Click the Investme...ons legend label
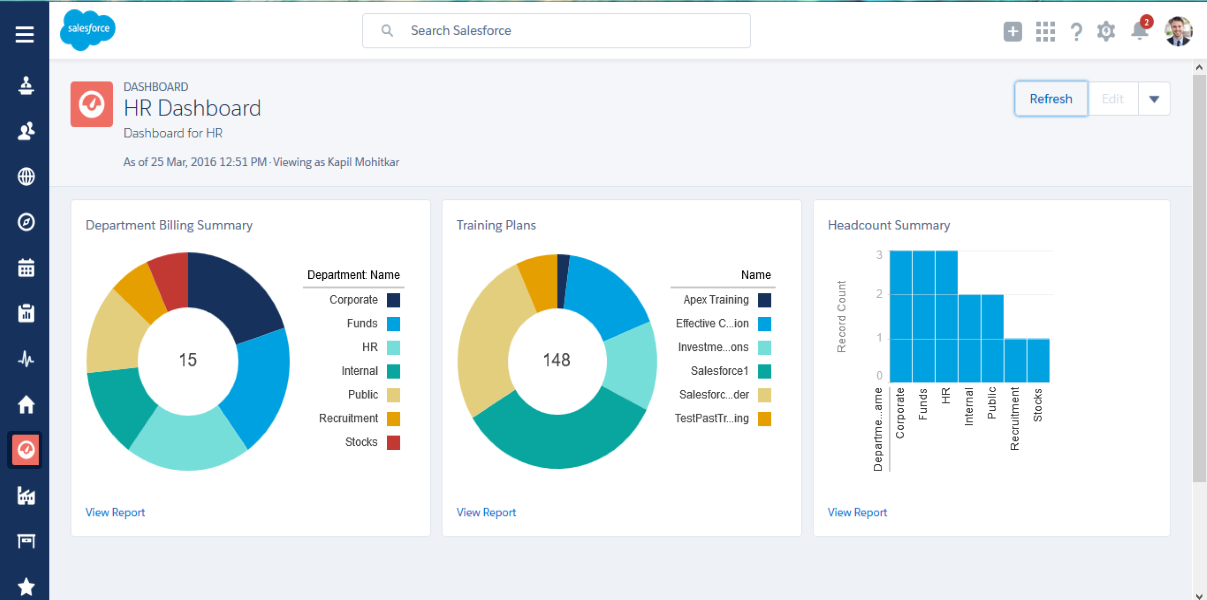Image resolution: width=1207 pixels, height=600 pixels. tap(712, 347)
